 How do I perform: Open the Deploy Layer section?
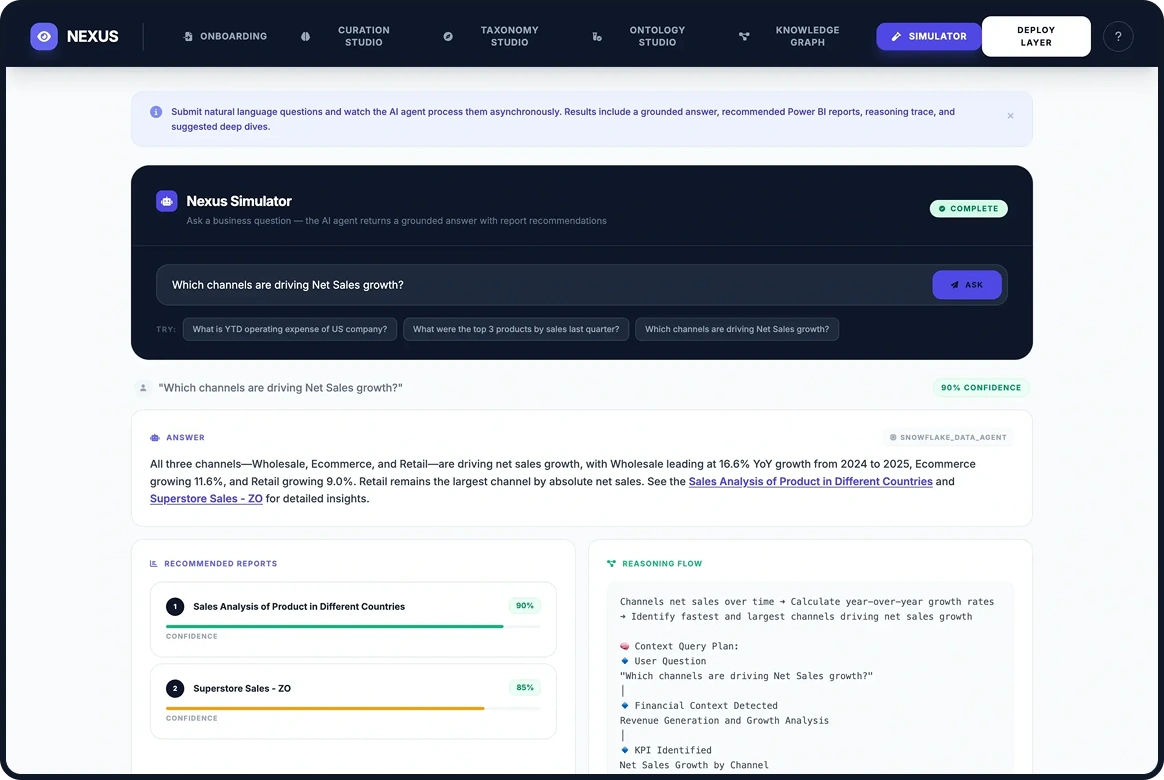[1036, 36]
